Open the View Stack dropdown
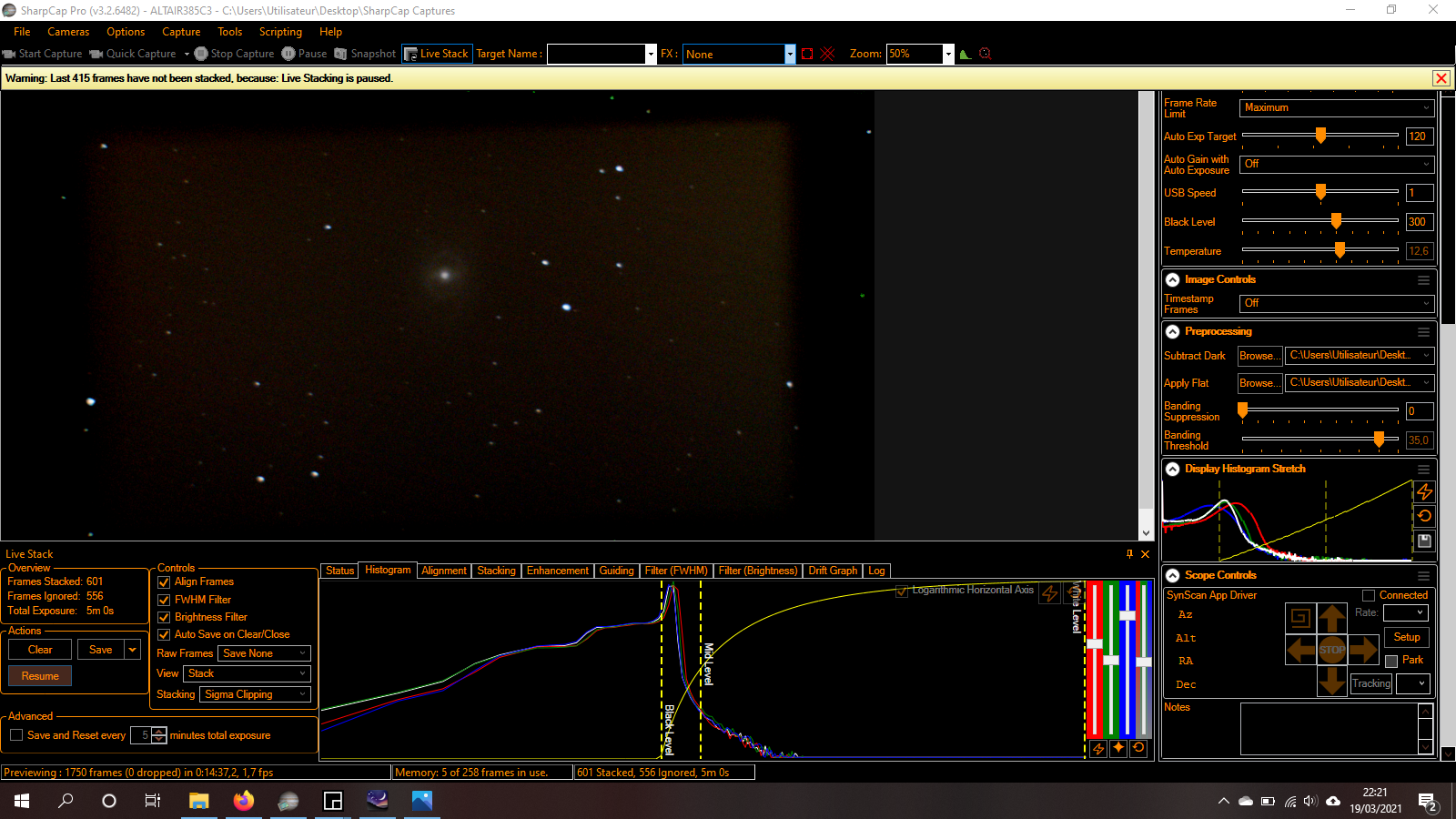The height and width of the screenshot is (819, 1456). click(x=247, y=673)
